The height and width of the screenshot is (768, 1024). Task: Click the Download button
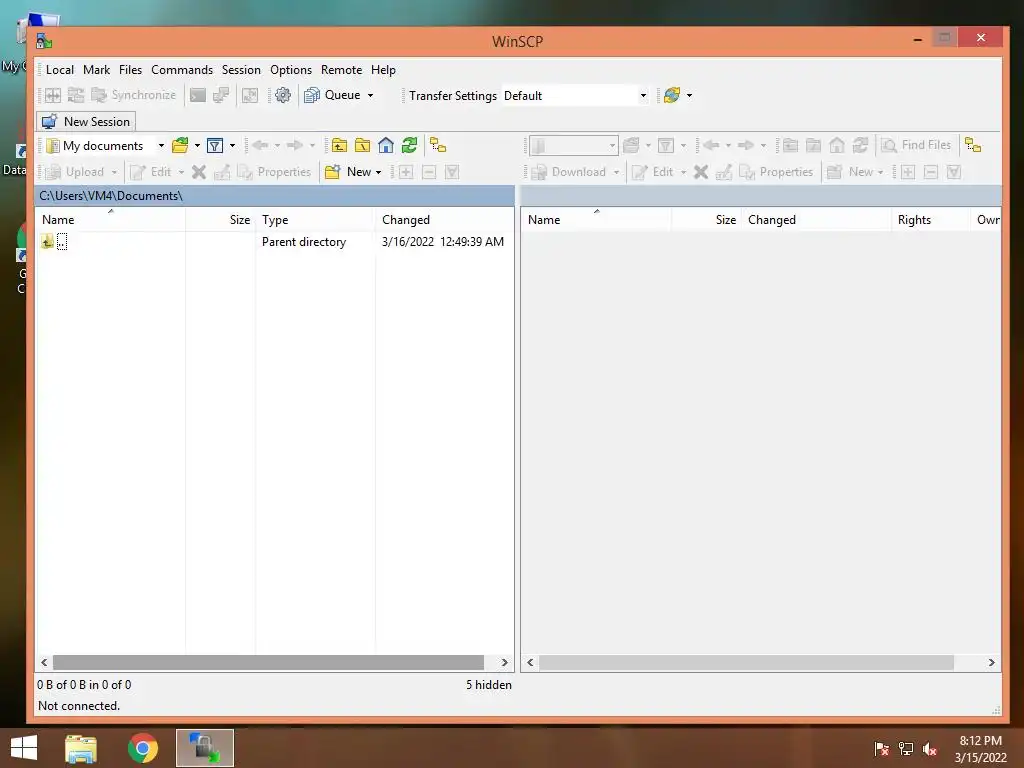coord(569,172)
